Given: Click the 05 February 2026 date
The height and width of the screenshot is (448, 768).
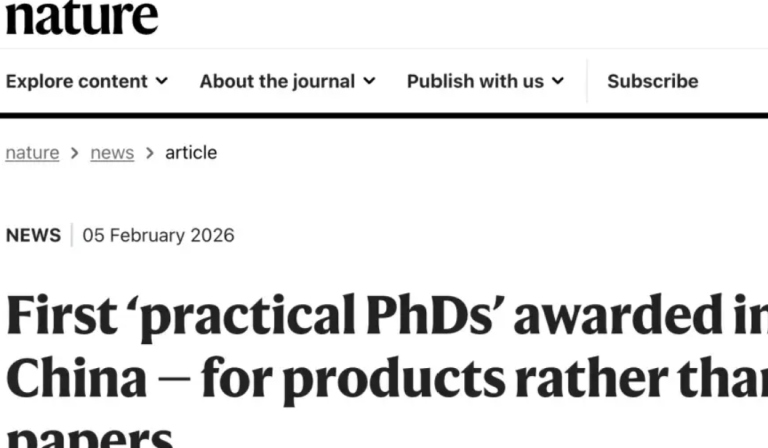Looking at the screenshot, I should pyautogui.click(x=158, y=236).
